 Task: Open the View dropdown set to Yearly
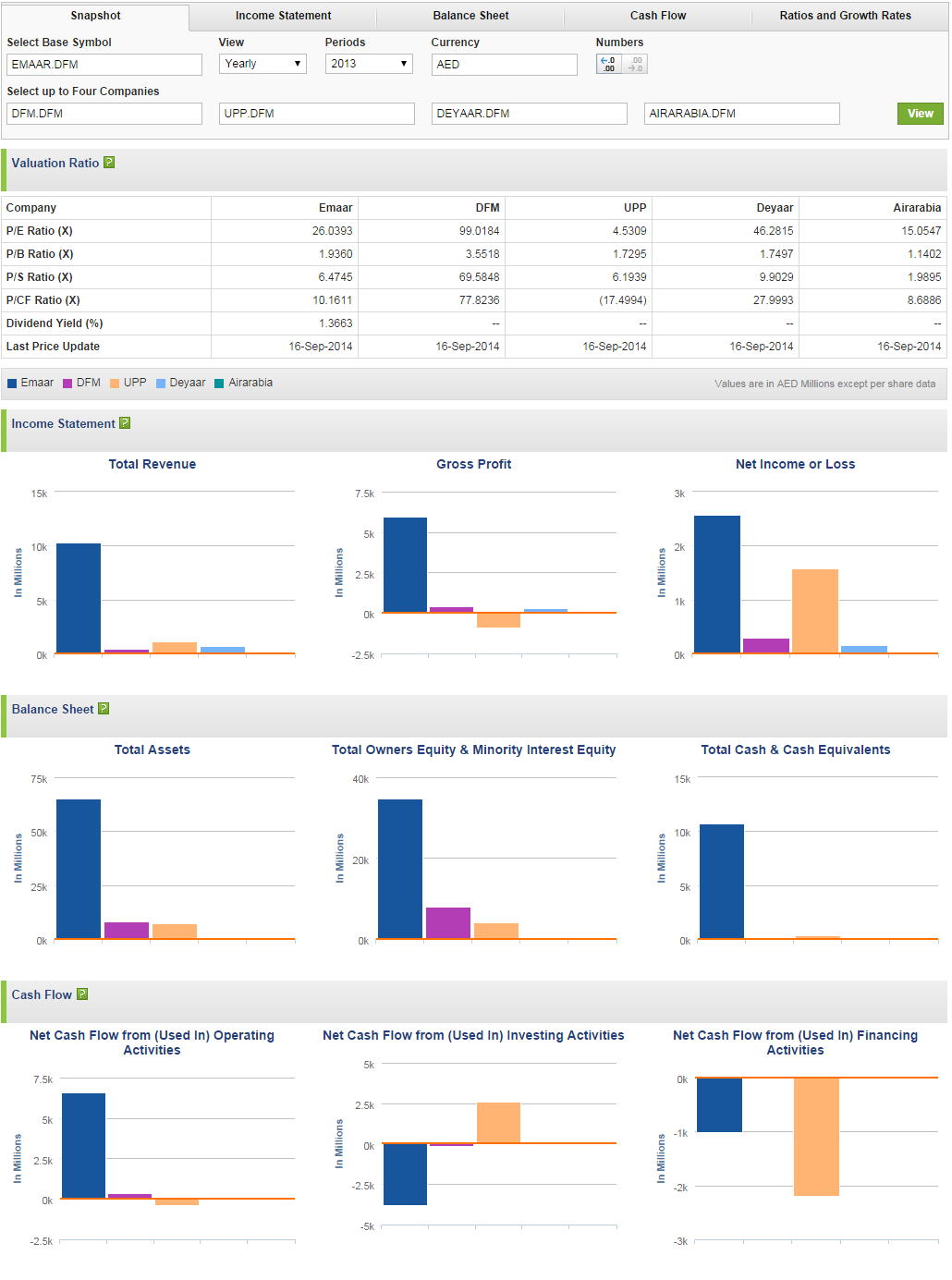pos(262,64)
